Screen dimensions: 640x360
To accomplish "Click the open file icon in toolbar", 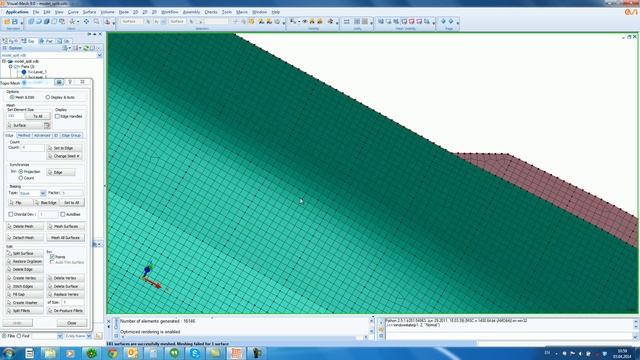I will [7, 21].
